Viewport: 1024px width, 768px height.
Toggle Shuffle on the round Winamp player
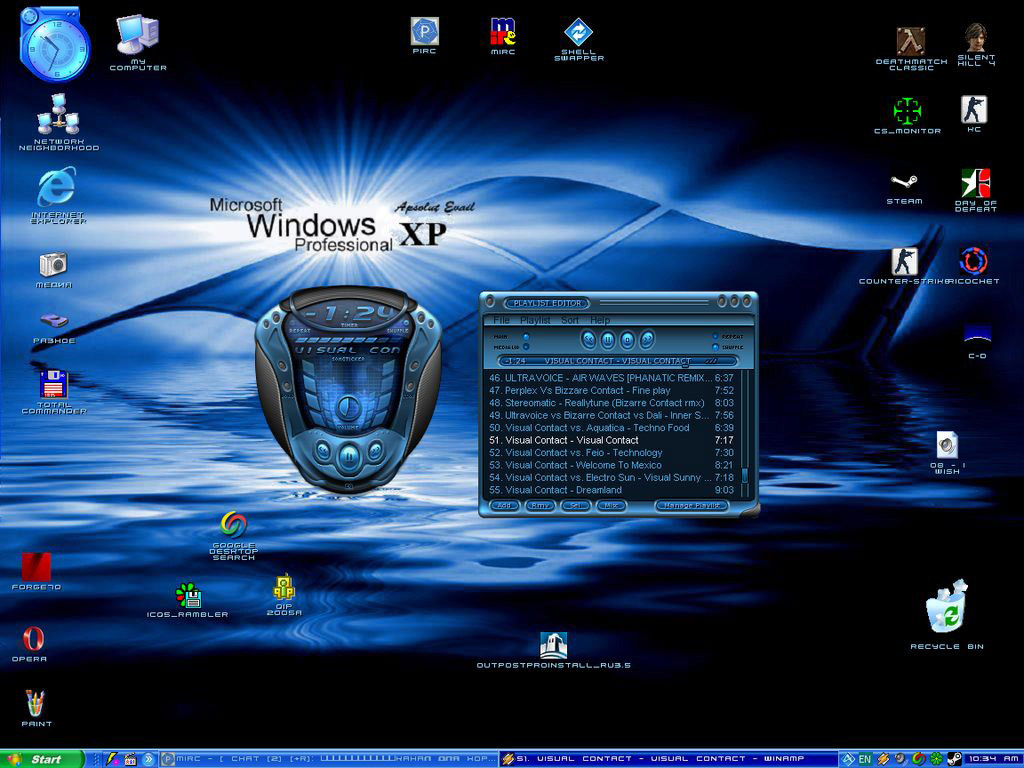[397, 331]
